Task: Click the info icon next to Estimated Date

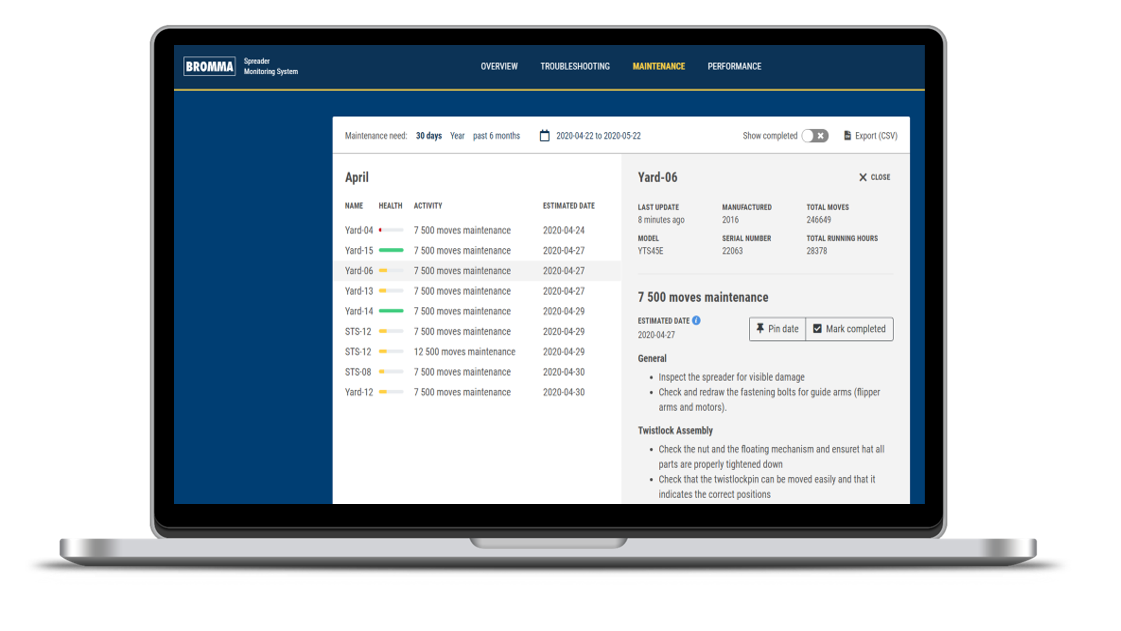Action: [x=697, y=321]
